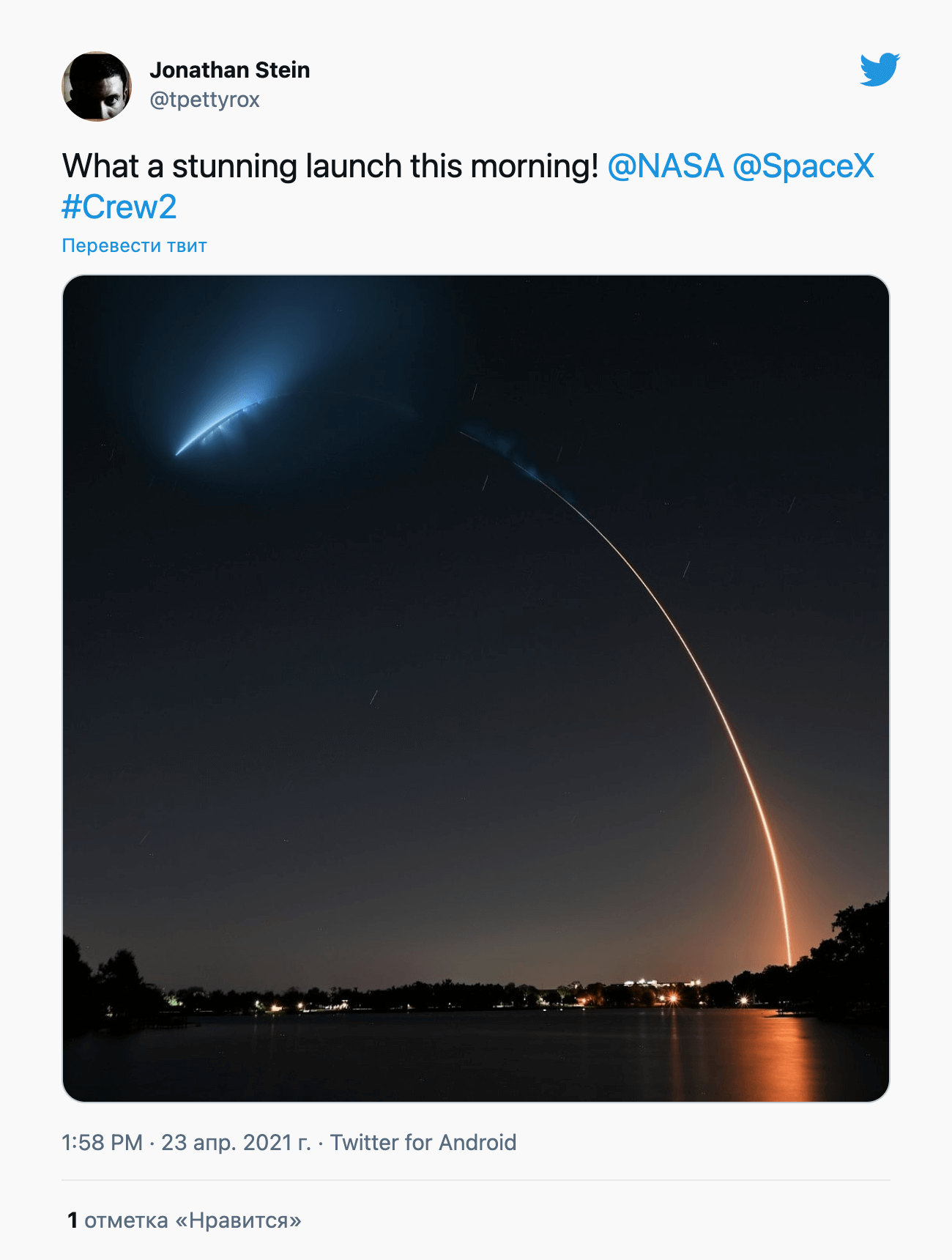Open Jonathan Stein's profile avatar
This screenshot has width=952, height=1260.
(x=97, y=86)
